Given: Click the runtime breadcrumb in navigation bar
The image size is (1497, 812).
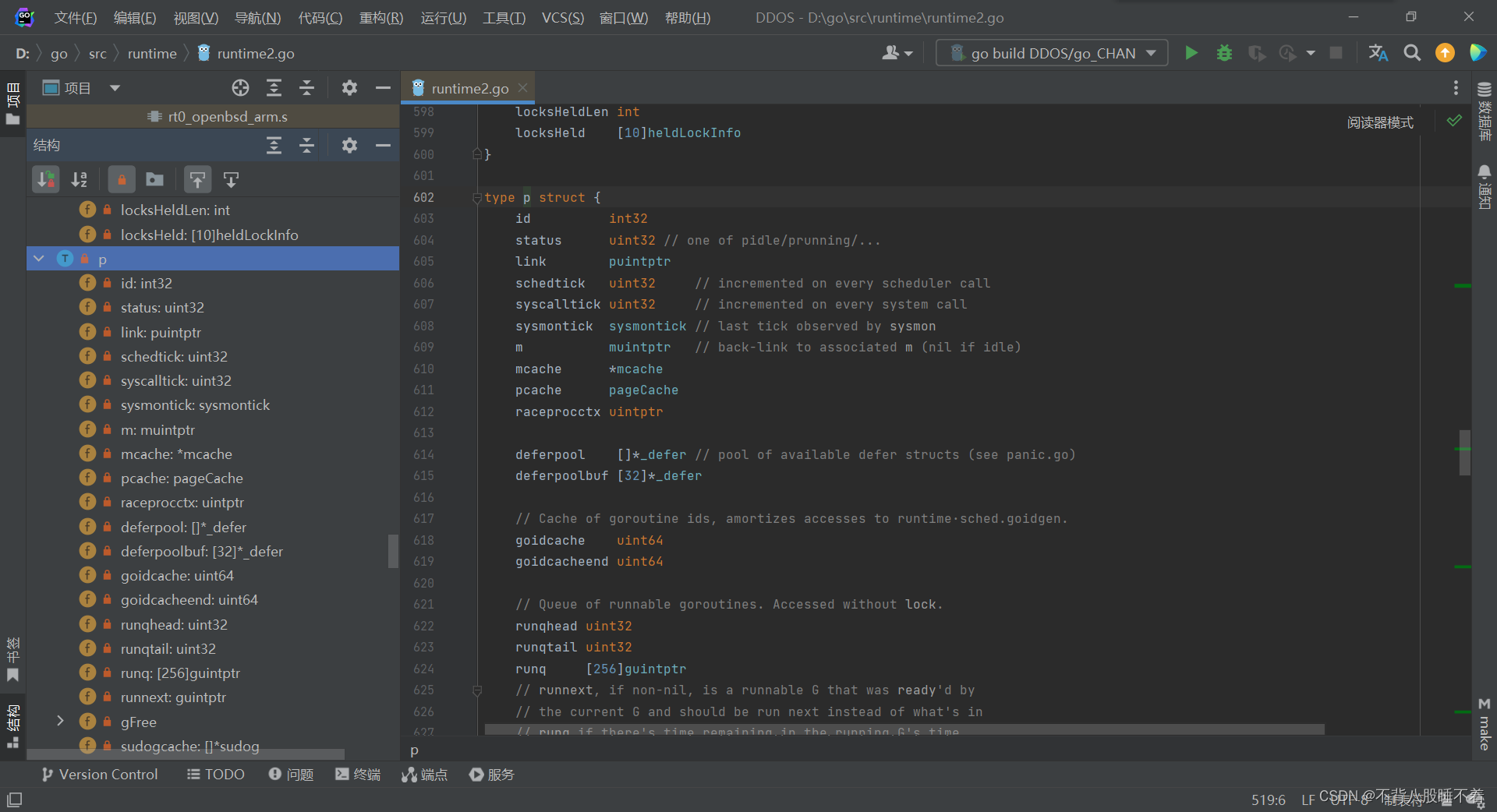Looking at the screenshot, I should coord(152,53).
